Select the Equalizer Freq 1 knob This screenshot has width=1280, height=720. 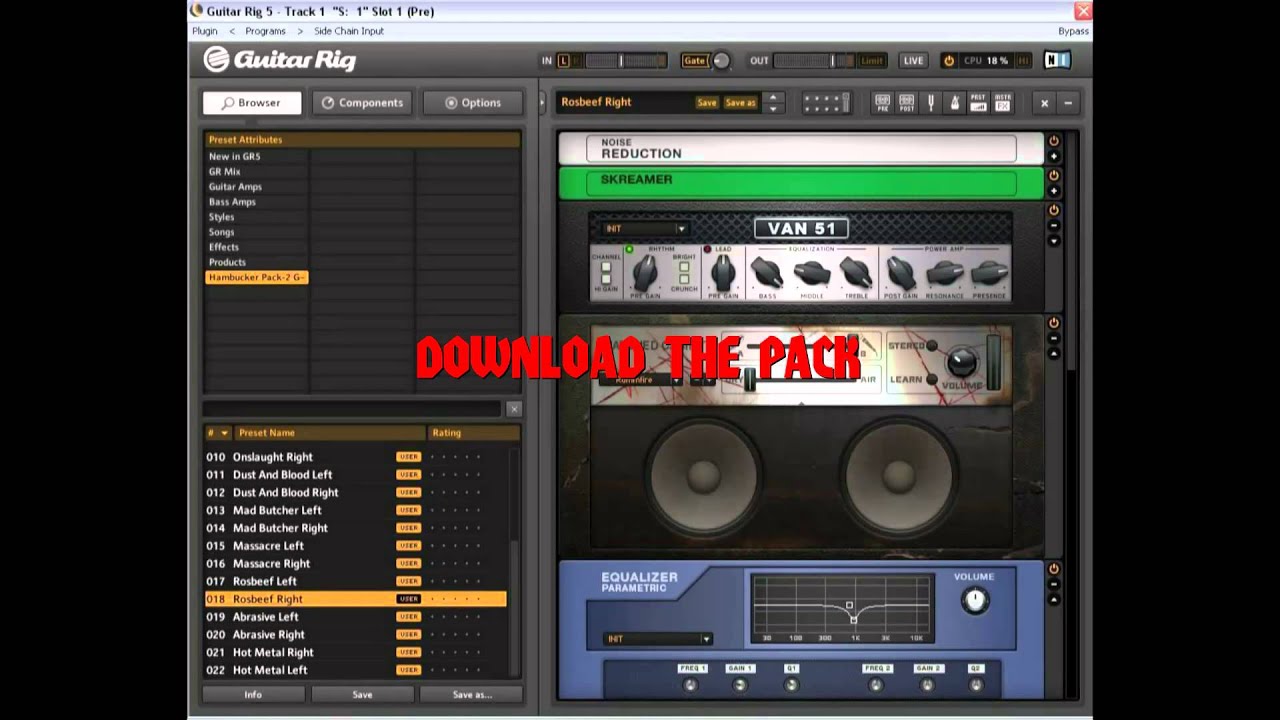[690, 685]
